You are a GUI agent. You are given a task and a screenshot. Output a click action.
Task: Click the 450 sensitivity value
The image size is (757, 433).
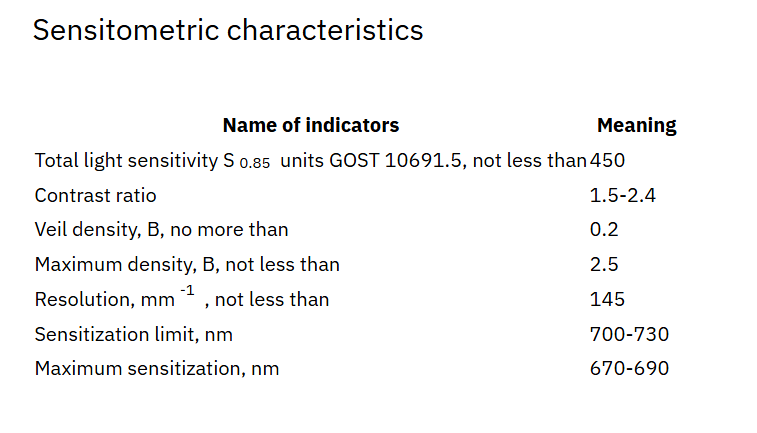coord(607,160)
